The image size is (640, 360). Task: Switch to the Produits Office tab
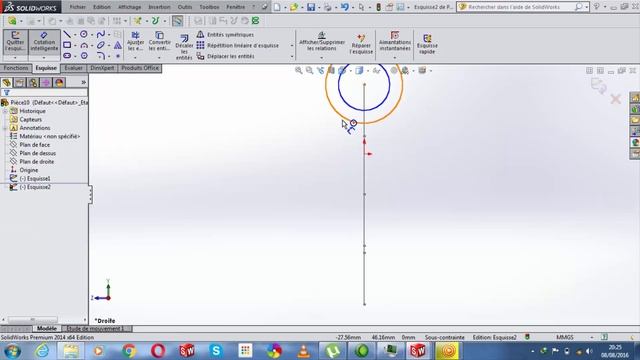pos(140,68)
